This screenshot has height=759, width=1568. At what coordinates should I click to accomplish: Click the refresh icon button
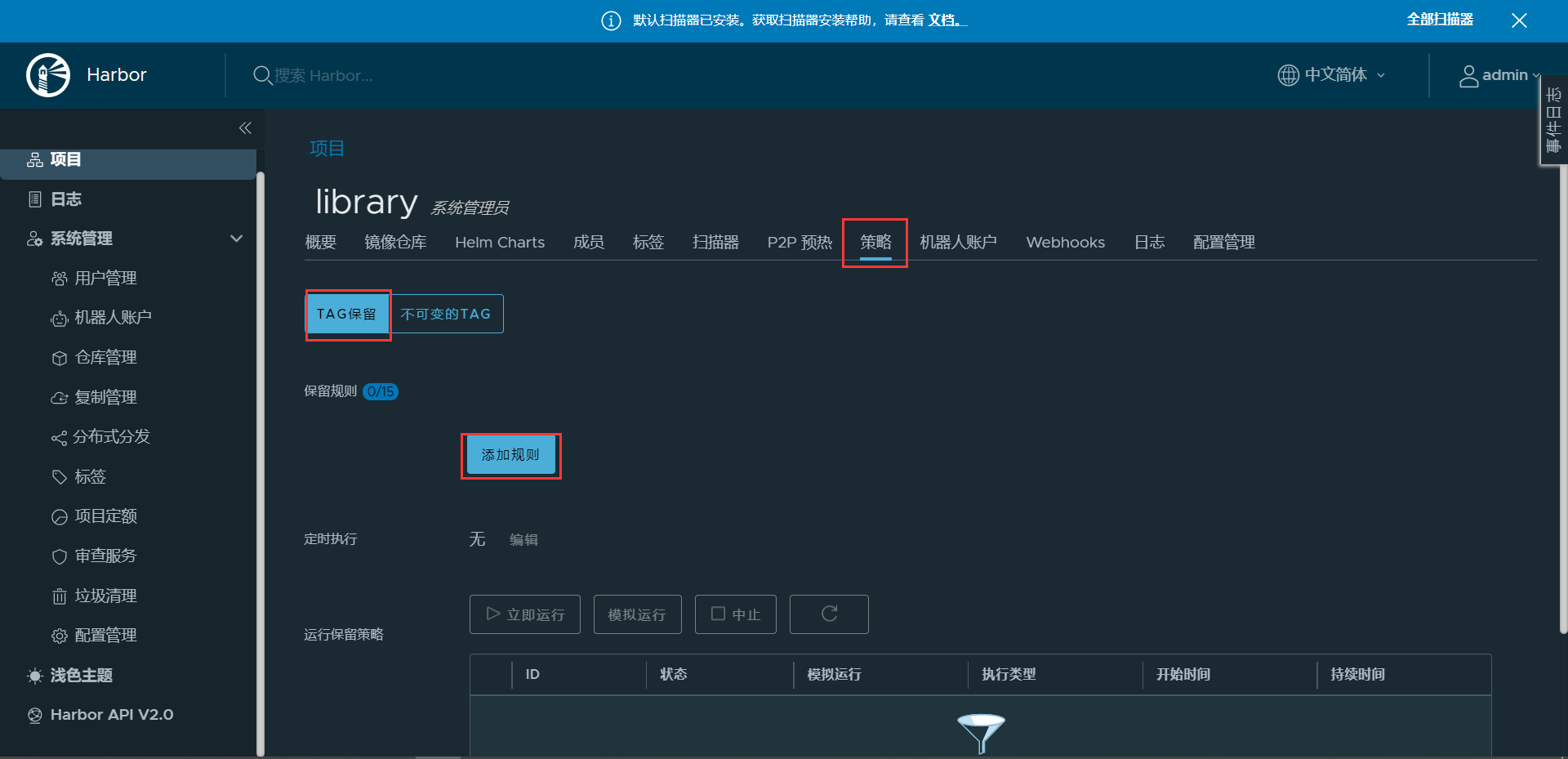(x=829, y=614)
